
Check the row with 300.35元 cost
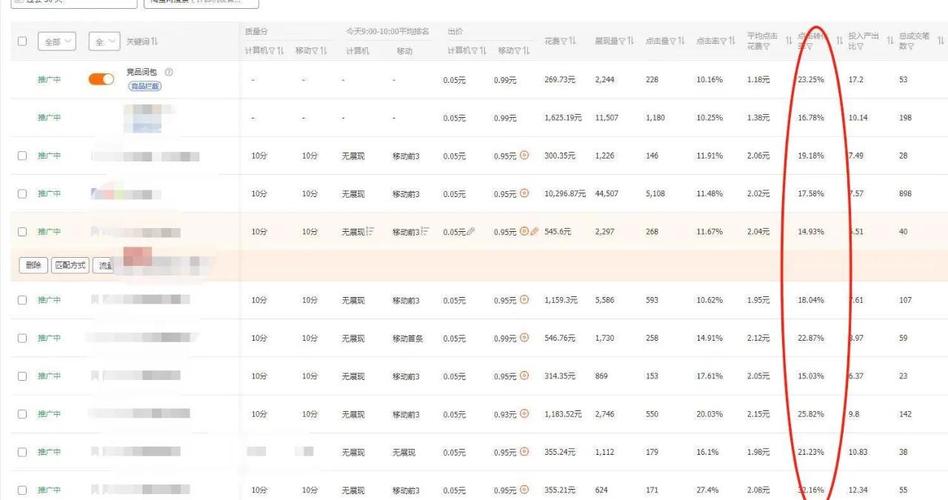point(22,155)
